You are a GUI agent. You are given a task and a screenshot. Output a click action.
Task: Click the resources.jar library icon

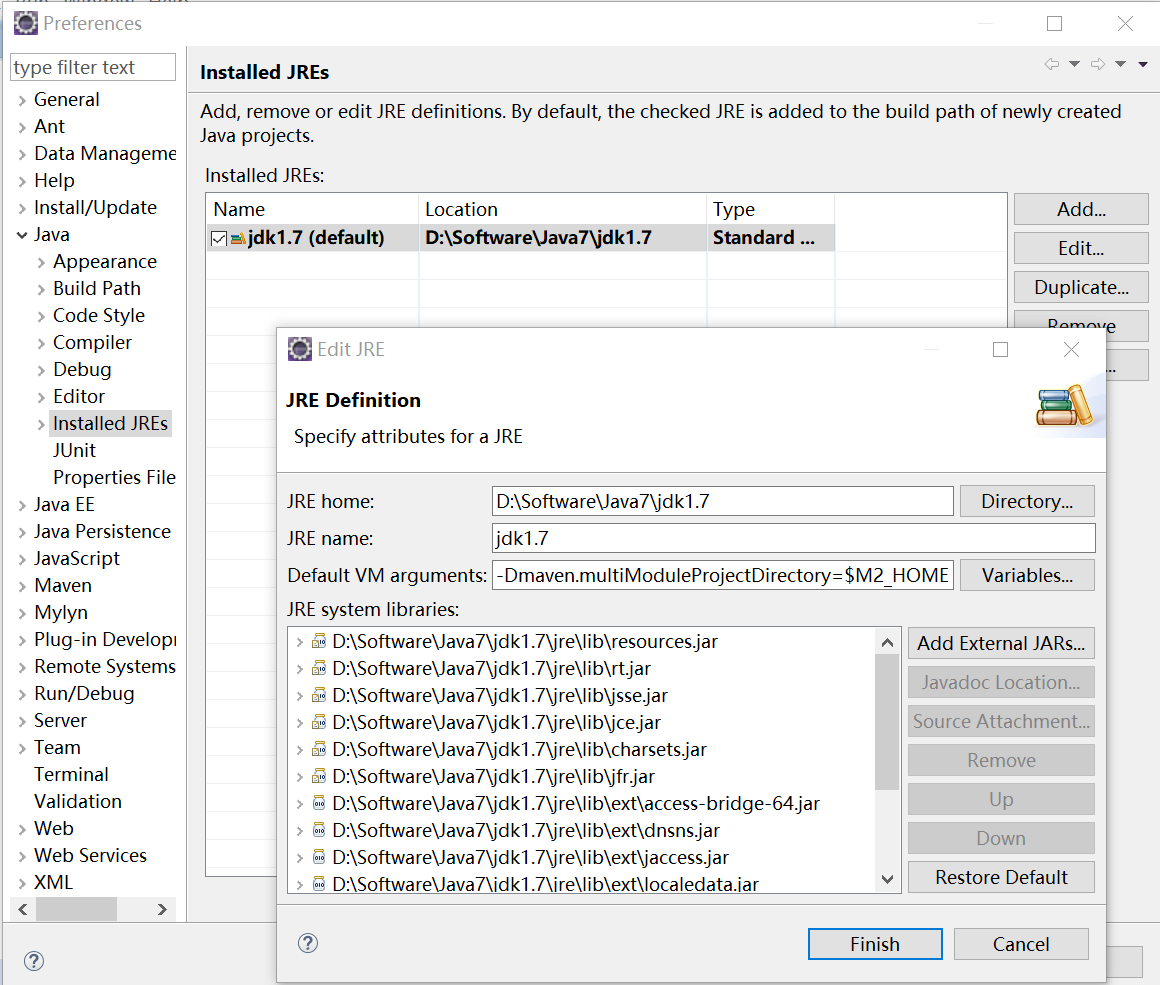pos(319,642)
